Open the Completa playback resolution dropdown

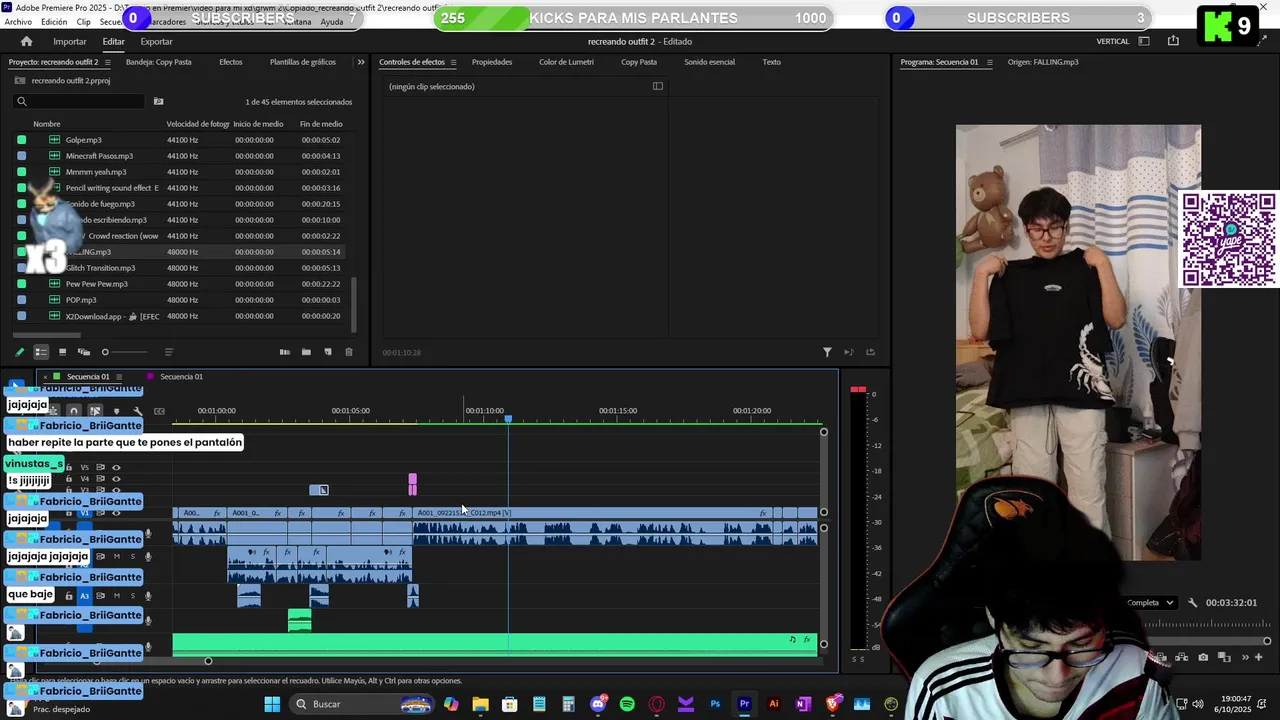[x=1150, y=603]
